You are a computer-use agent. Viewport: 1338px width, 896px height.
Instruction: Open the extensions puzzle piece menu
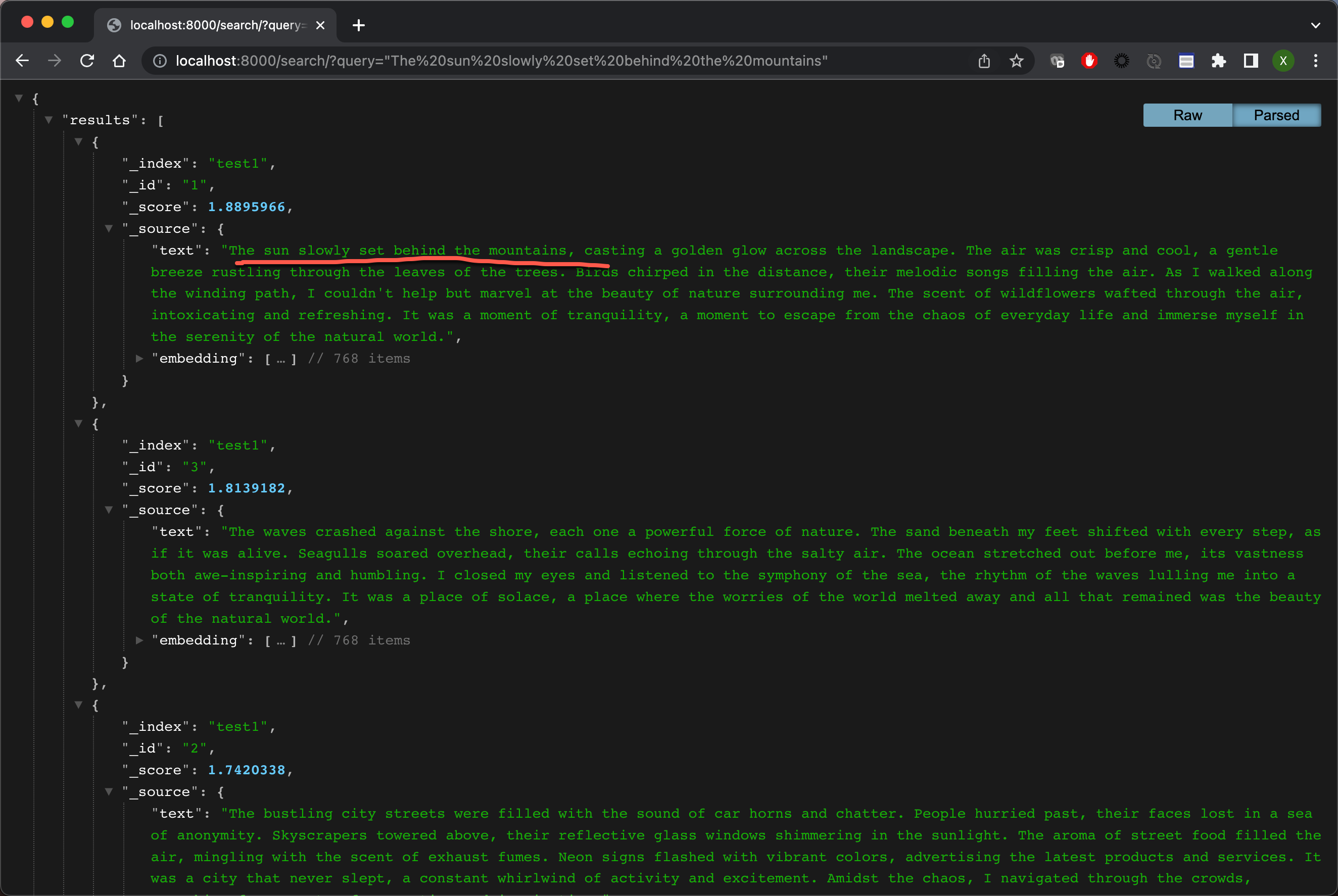pos(1219,61)
